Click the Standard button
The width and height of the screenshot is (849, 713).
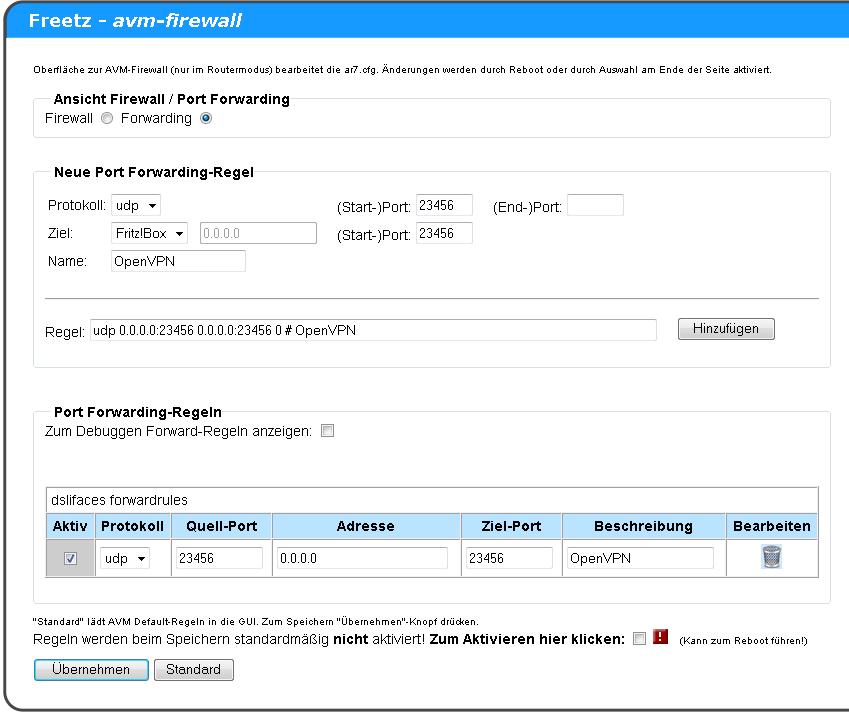point(194,670)
